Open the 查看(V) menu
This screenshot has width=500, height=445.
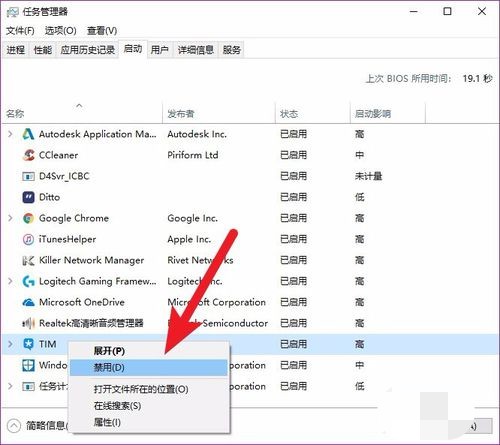[102, 31]
